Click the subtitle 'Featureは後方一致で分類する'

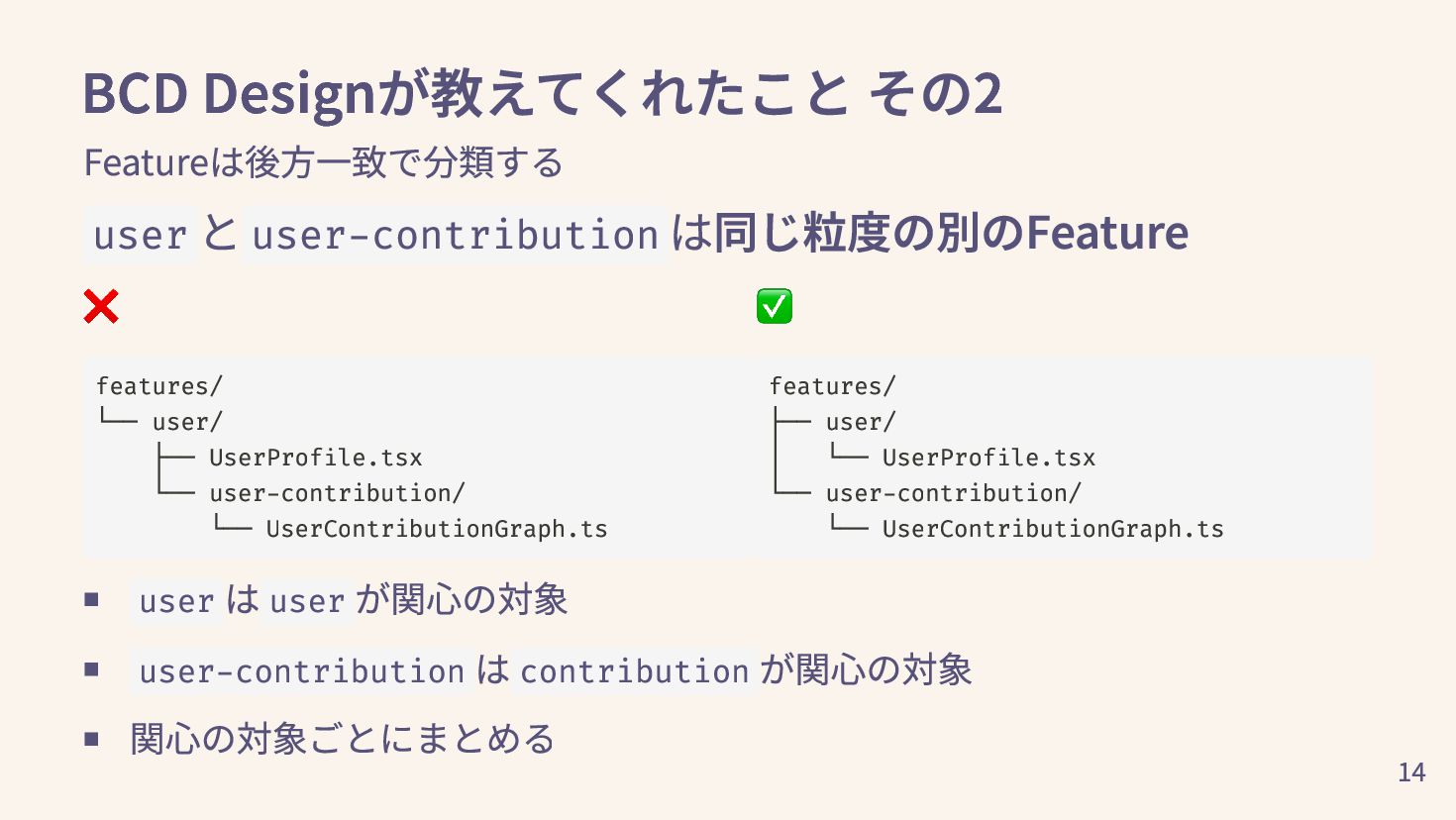tap(323, 162)
